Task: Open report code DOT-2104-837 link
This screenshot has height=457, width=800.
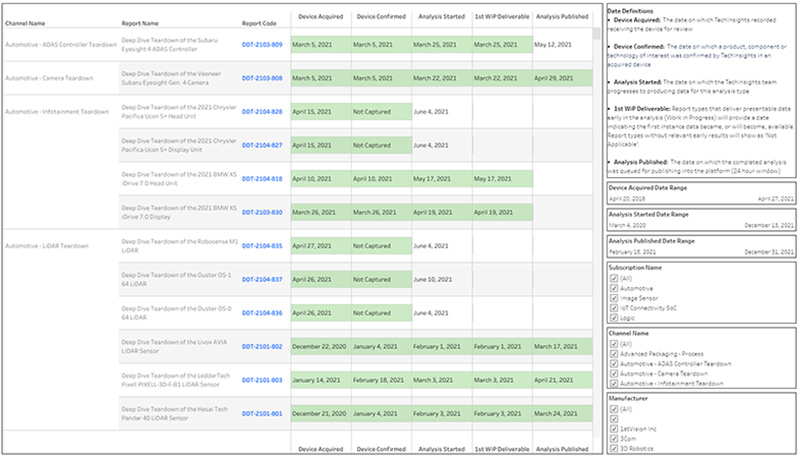Action: (262, 280)
